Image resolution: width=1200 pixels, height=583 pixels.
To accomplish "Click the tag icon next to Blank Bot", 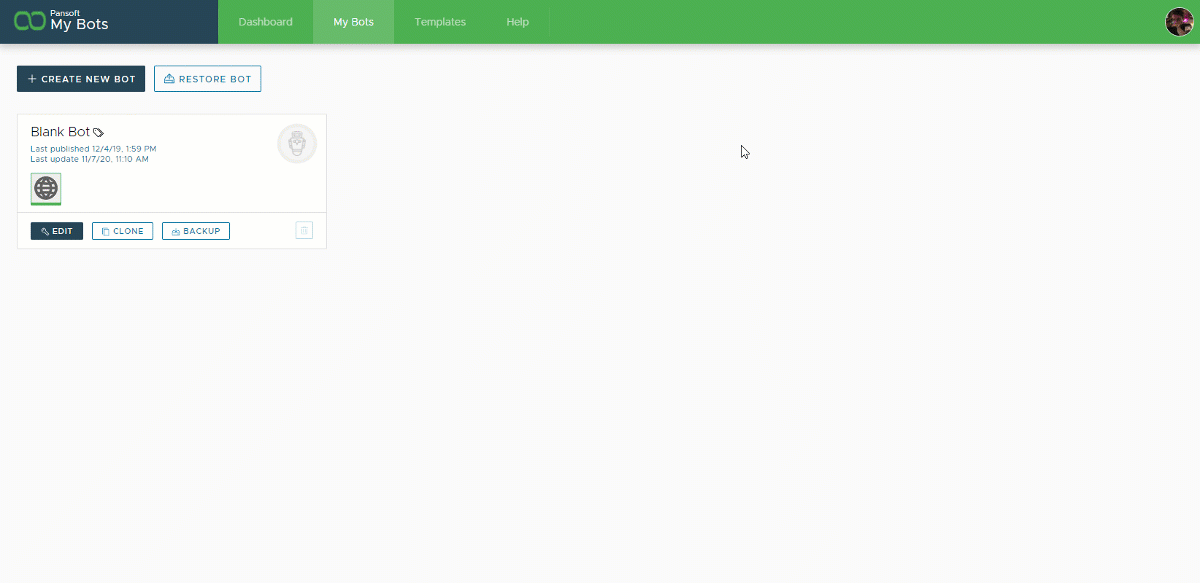I will [x=99, y=132].
